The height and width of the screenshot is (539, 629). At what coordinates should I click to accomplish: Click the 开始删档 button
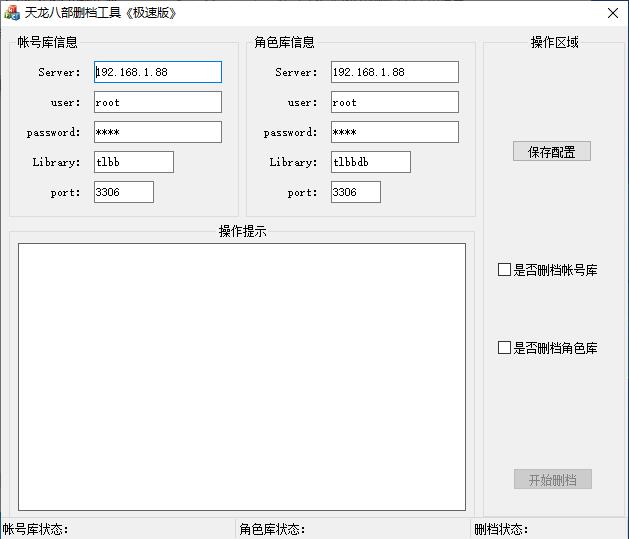pyautogui.click(x=552, y=480)
